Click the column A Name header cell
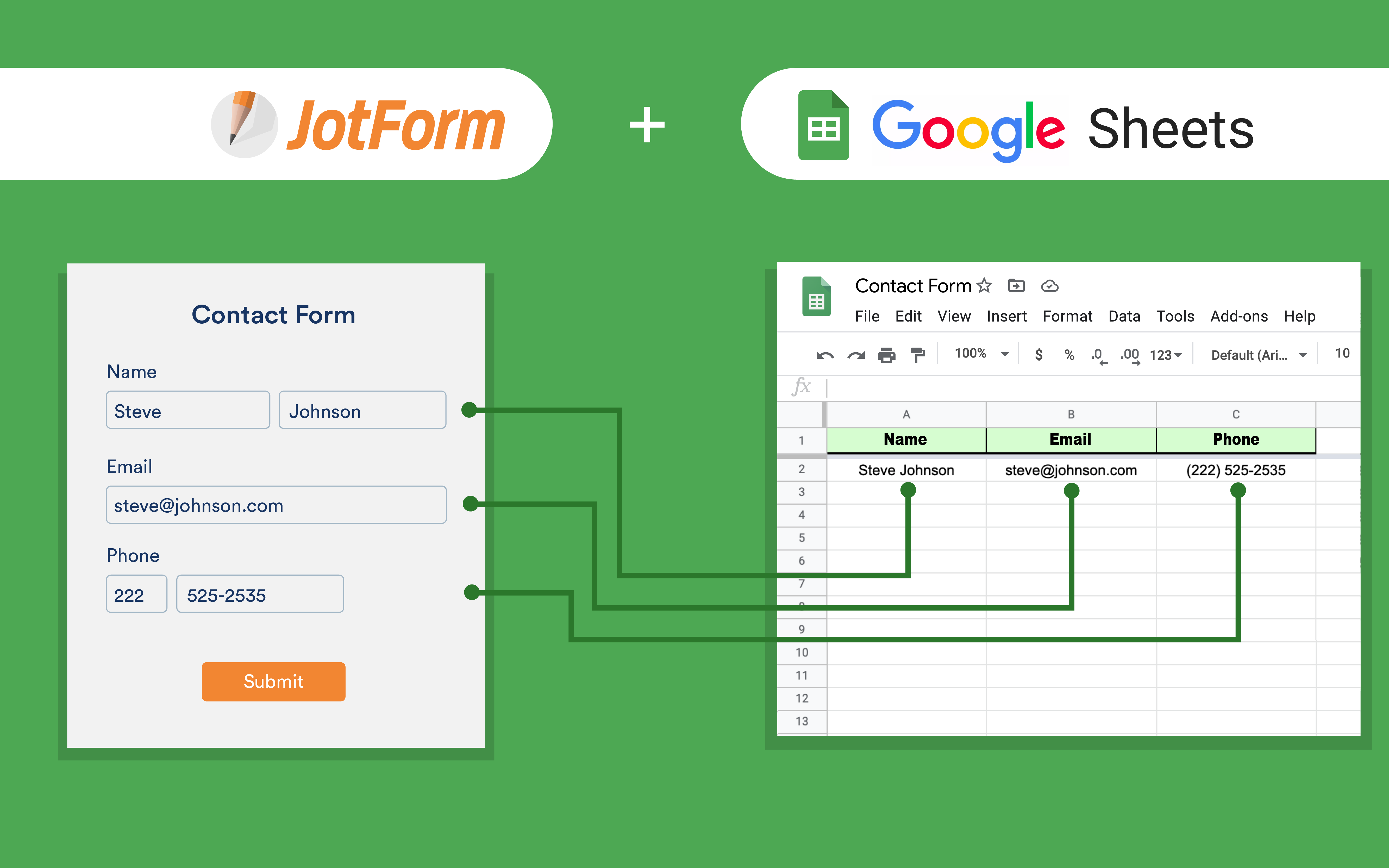The width and height of the screenshot is (1389, 868). pos(905,438)
